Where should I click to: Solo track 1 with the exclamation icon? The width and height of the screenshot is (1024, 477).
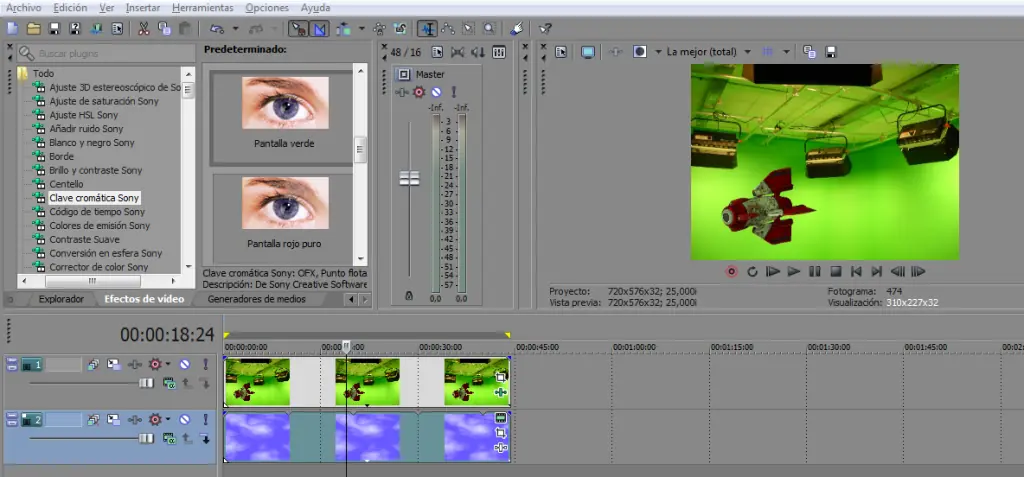click(x=205, y=365)
